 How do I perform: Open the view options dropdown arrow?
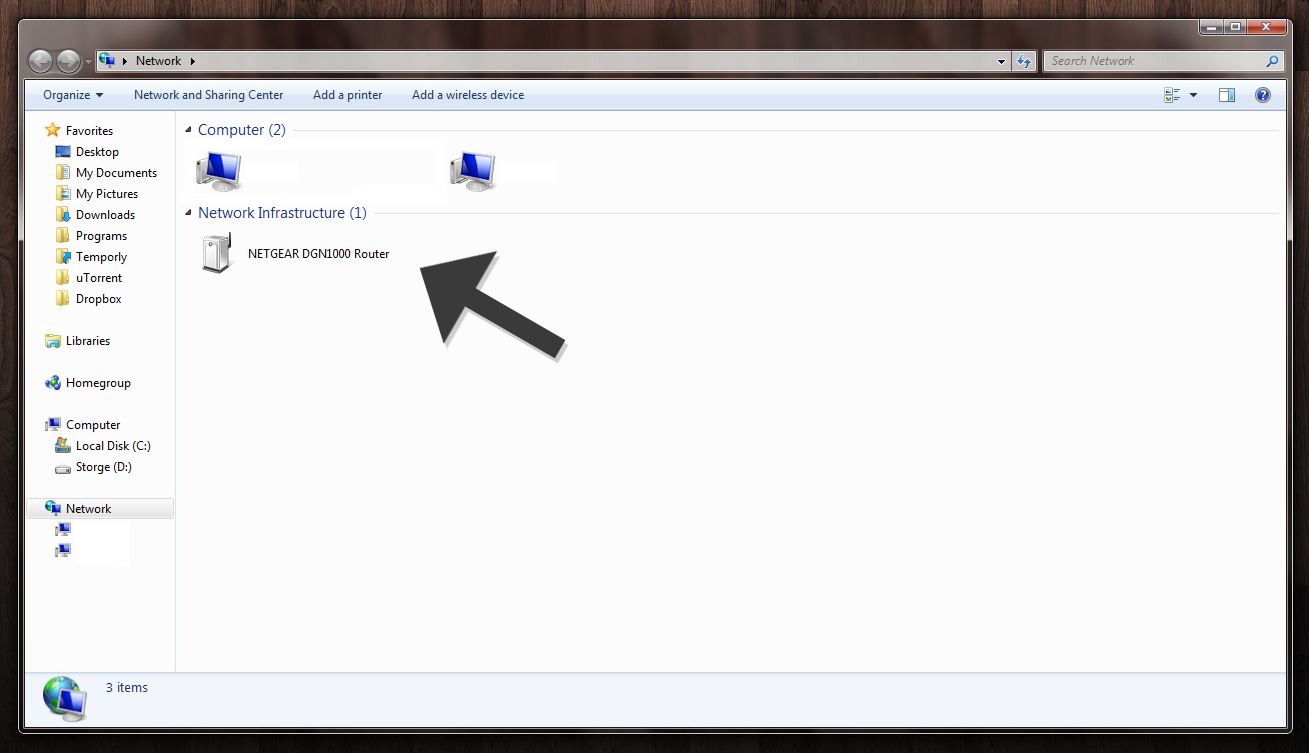tap(1193, 95)
